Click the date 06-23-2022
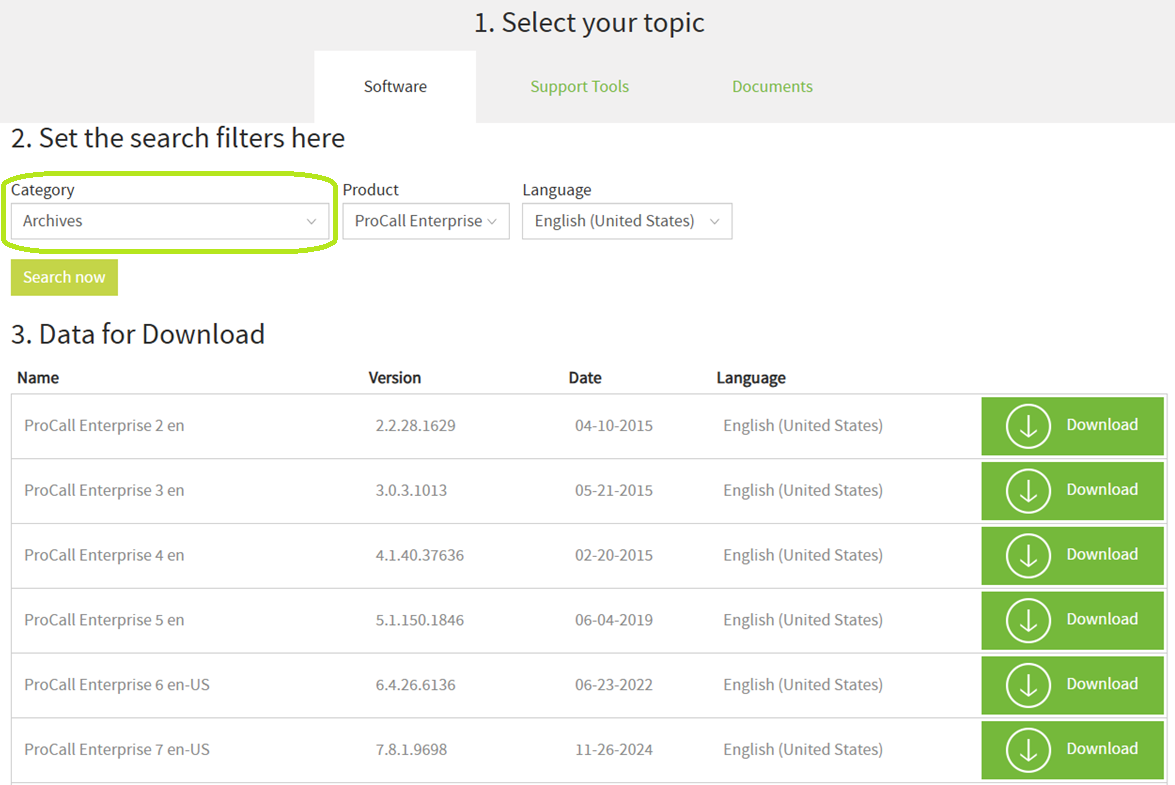 tap(614, 685)
